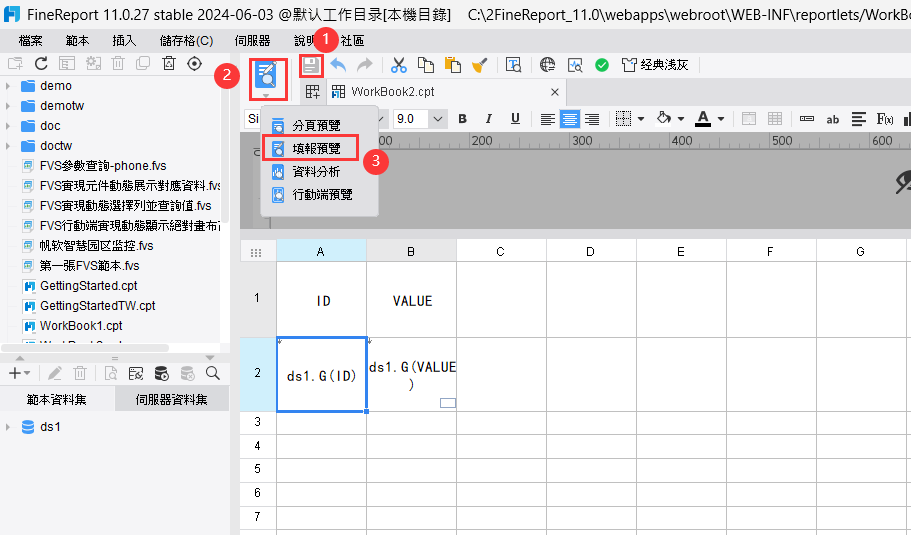The height and width of the screenshot is (535, 911).
Task: Cut selection with scissors icon
Action: coord(399,65)
